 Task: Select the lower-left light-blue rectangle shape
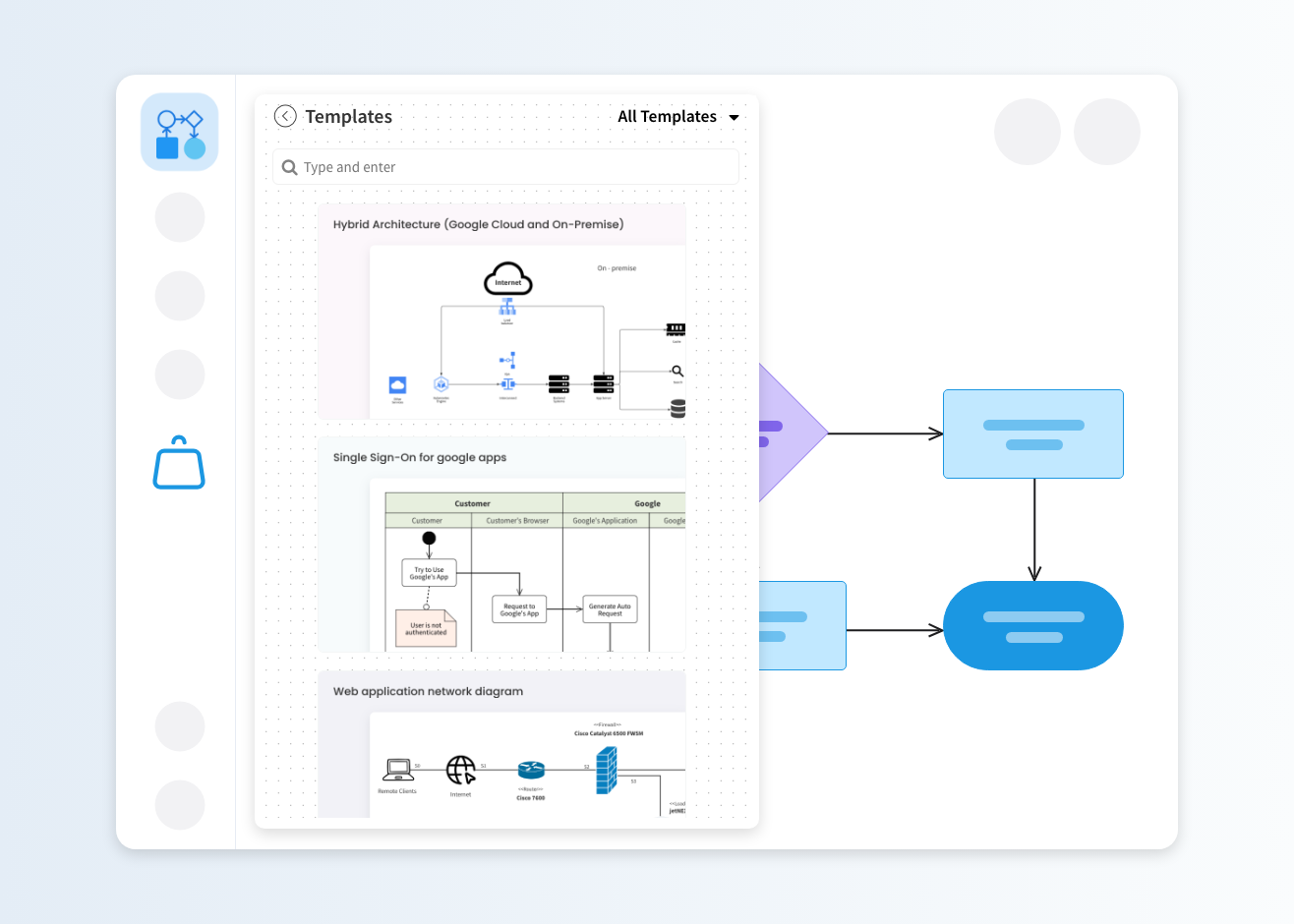coord(802,625)
